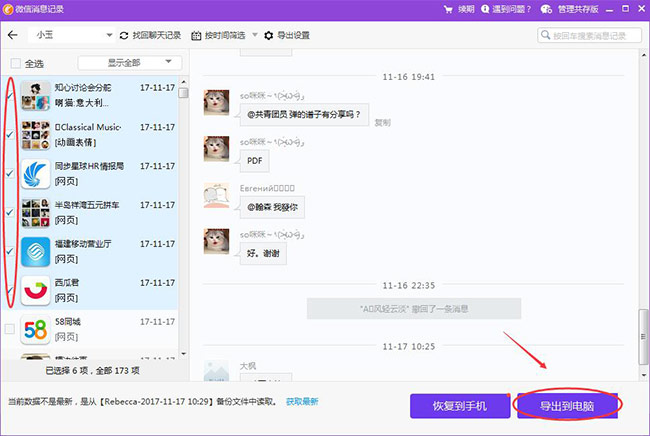The image size is (651, 437).
Task: Click 续期 renew label in title bar
Action: click(466, 9)
